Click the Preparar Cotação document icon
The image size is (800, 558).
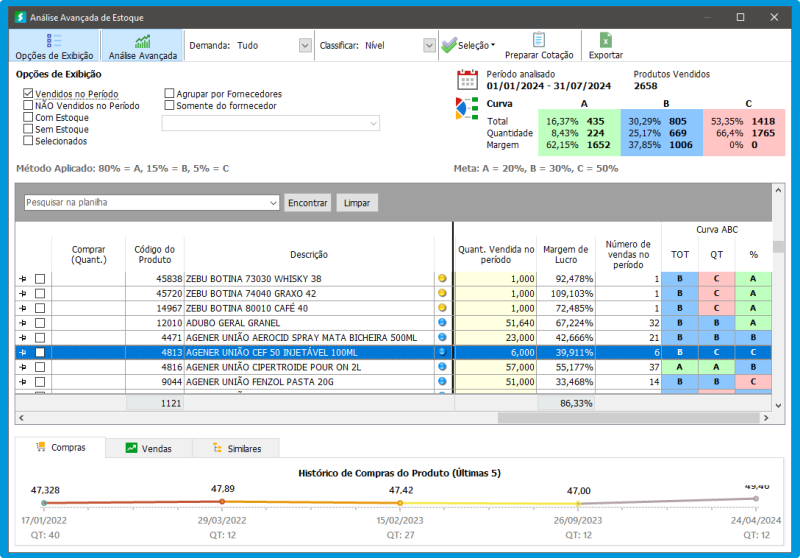pos(539,40)
